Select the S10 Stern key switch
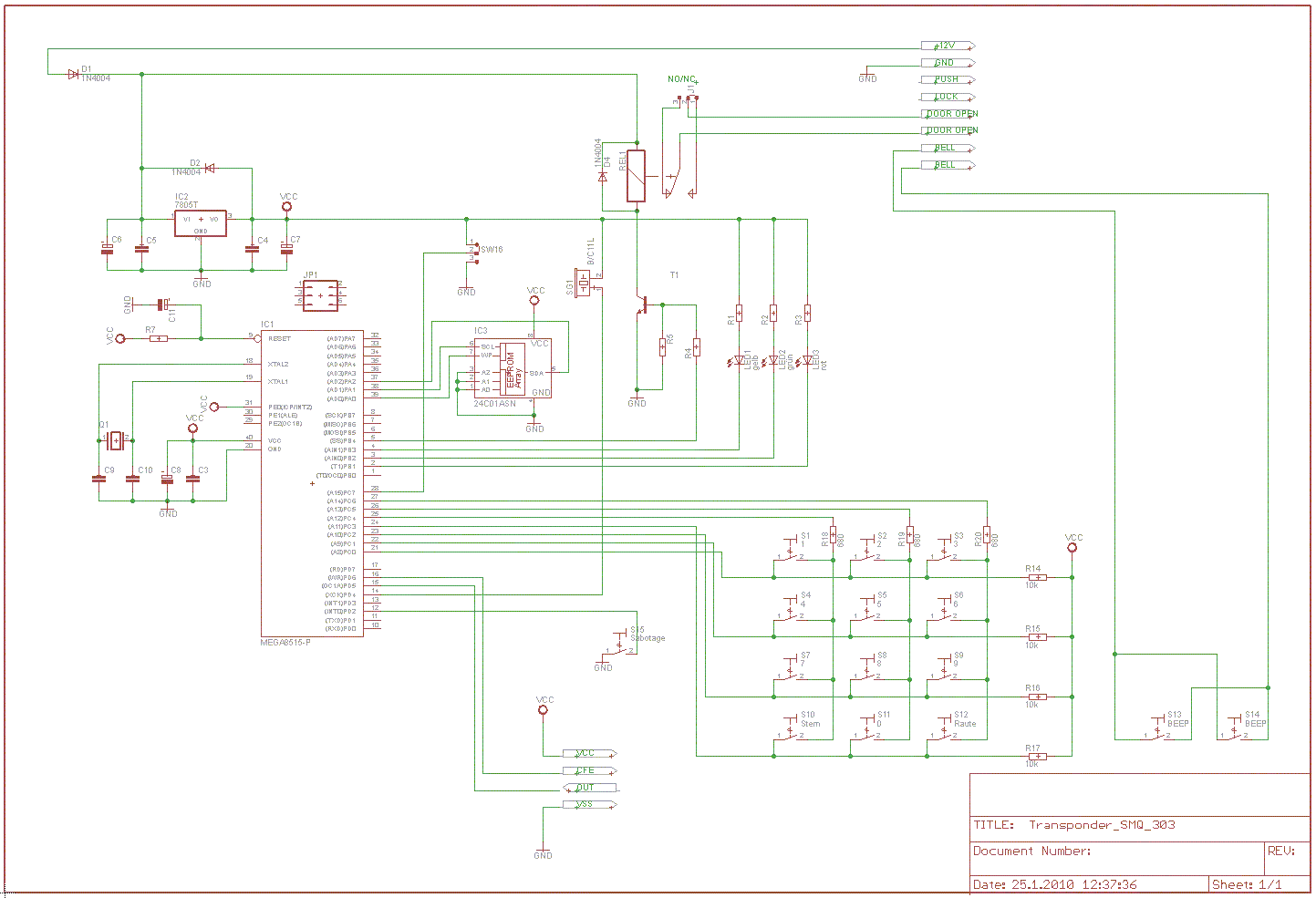This screenshot has height=898, width=1316. pyautogui.click(x=790, y=729)
